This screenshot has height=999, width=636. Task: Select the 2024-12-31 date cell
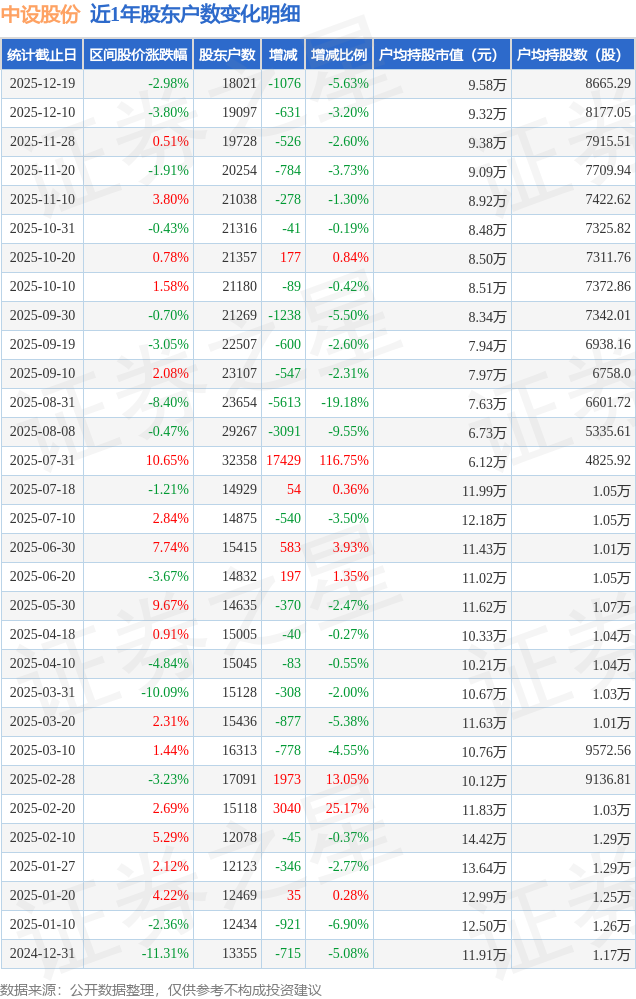tap(42, 954)
